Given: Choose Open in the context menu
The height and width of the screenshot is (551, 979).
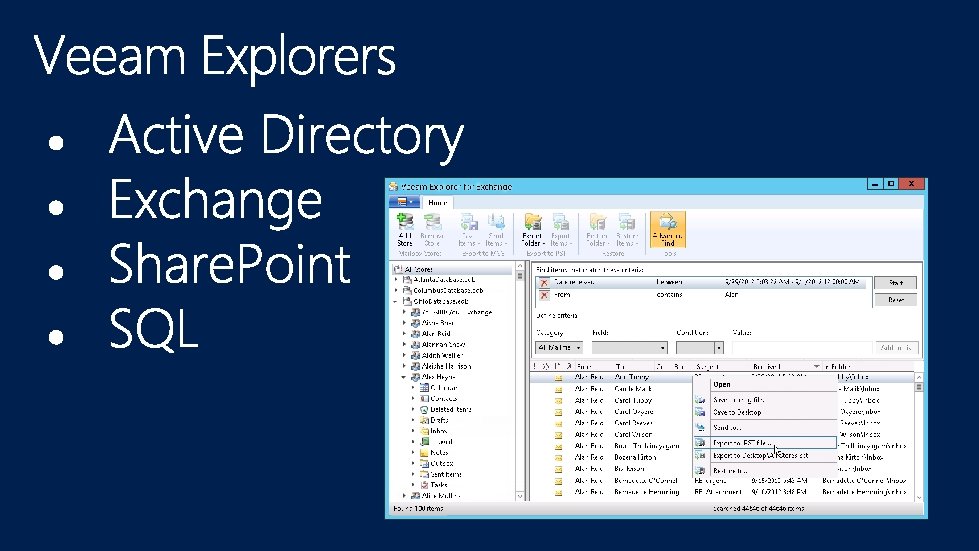Looking at the screenshot, I should click(x=765, y=384).
